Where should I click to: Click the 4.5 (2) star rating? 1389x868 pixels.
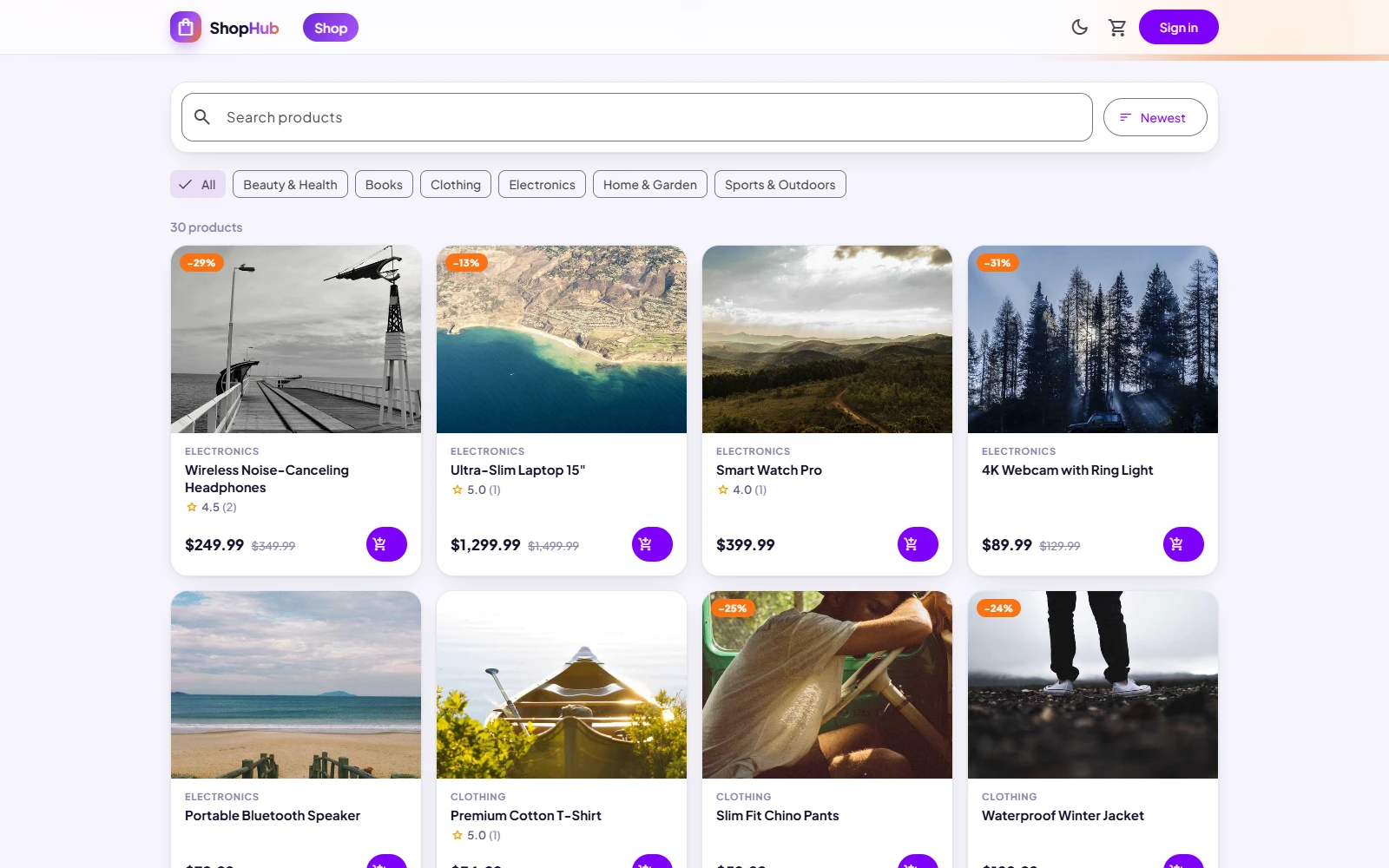coord(211,507)
